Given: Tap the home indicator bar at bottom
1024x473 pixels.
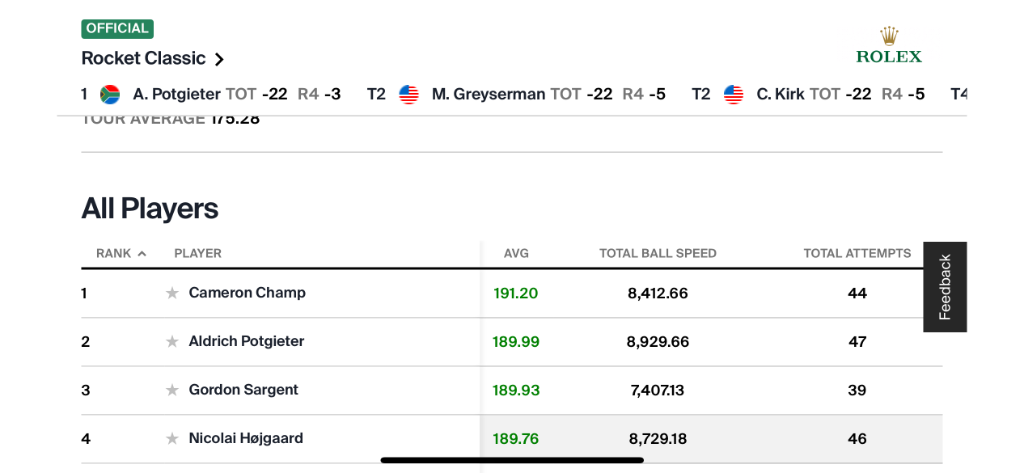Looking at the screenshot, I should tap(512, 460).
